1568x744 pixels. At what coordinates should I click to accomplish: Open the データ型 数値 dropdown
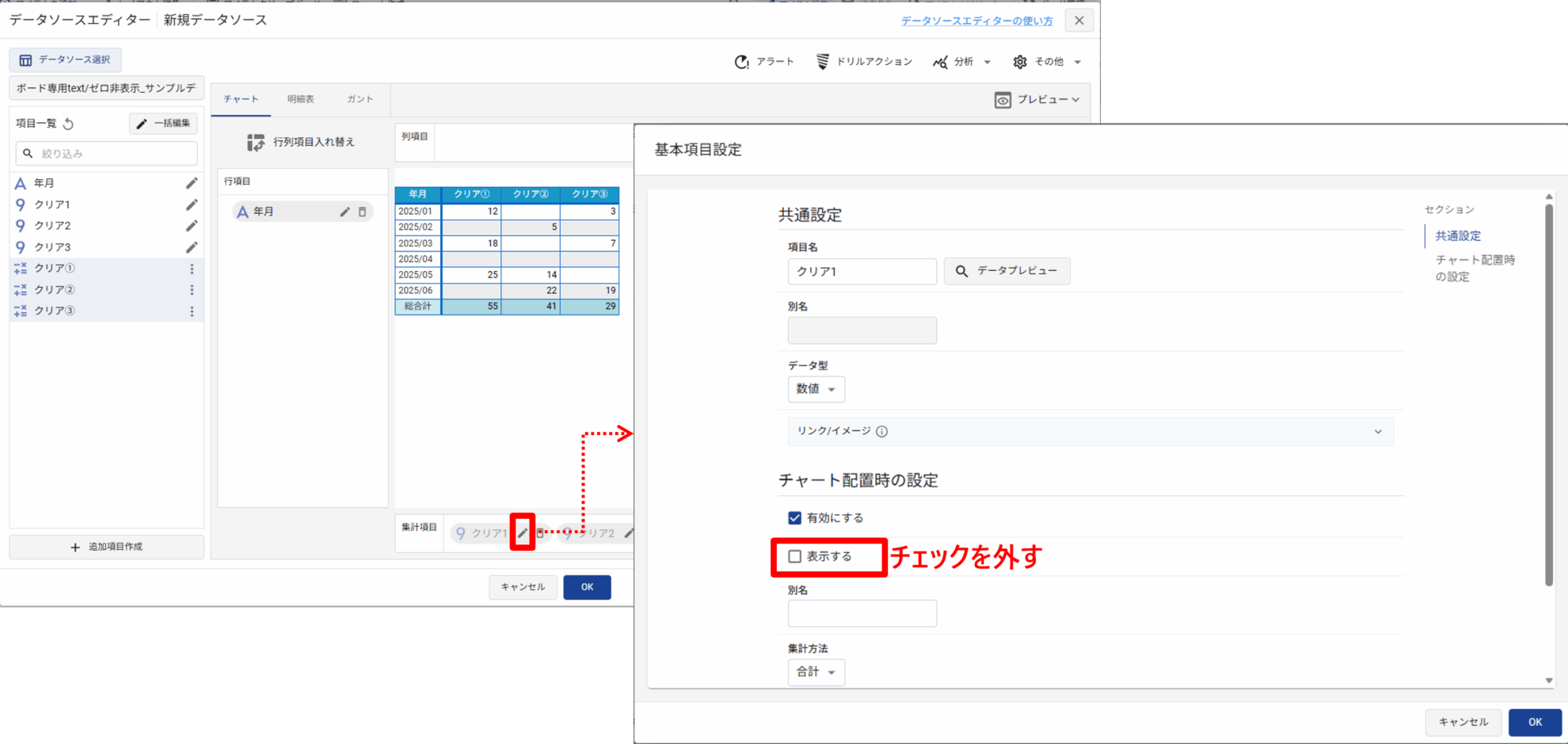click(816, 389)
